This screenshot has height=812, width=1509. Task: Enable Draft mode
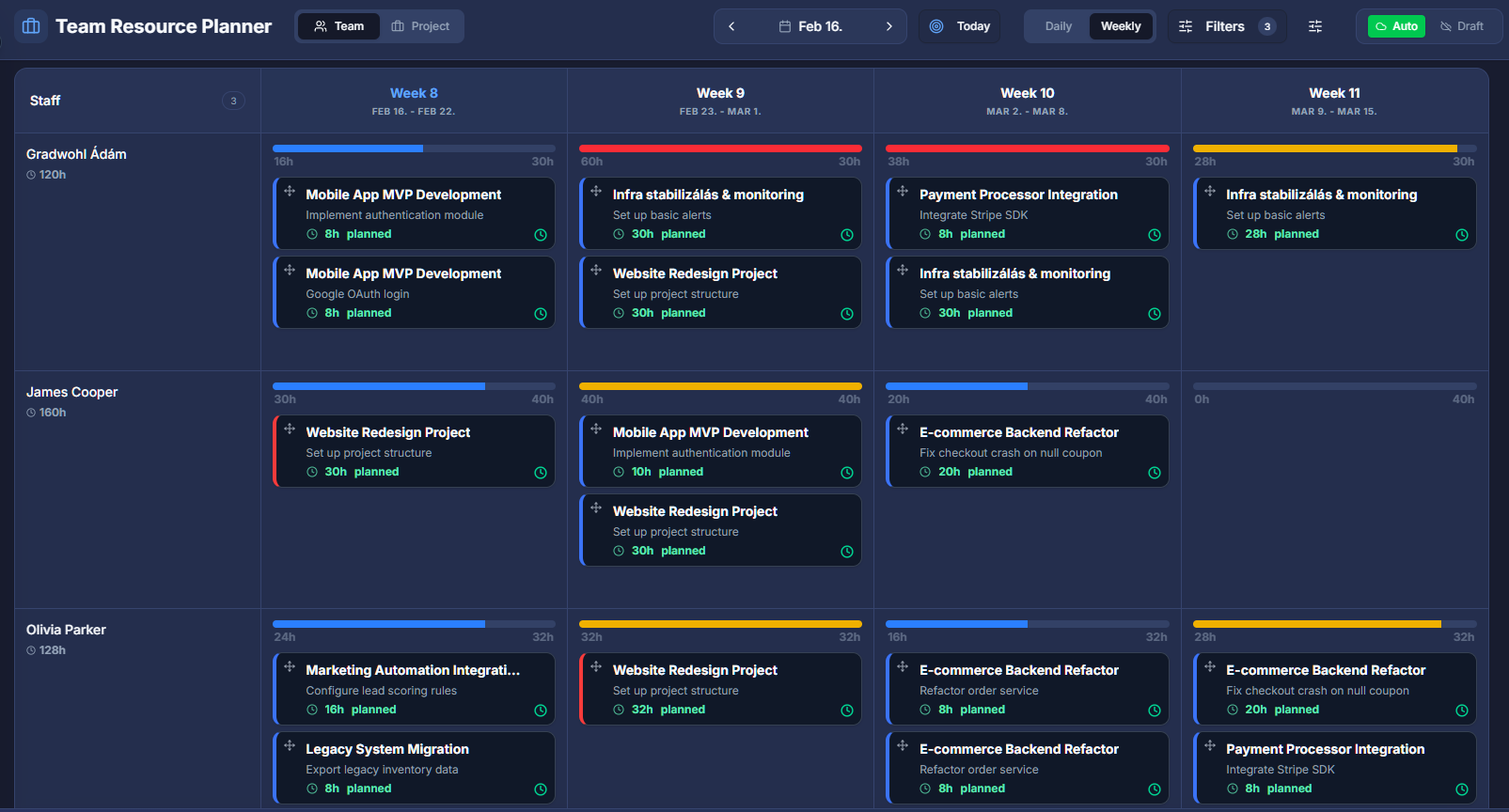1462,26
